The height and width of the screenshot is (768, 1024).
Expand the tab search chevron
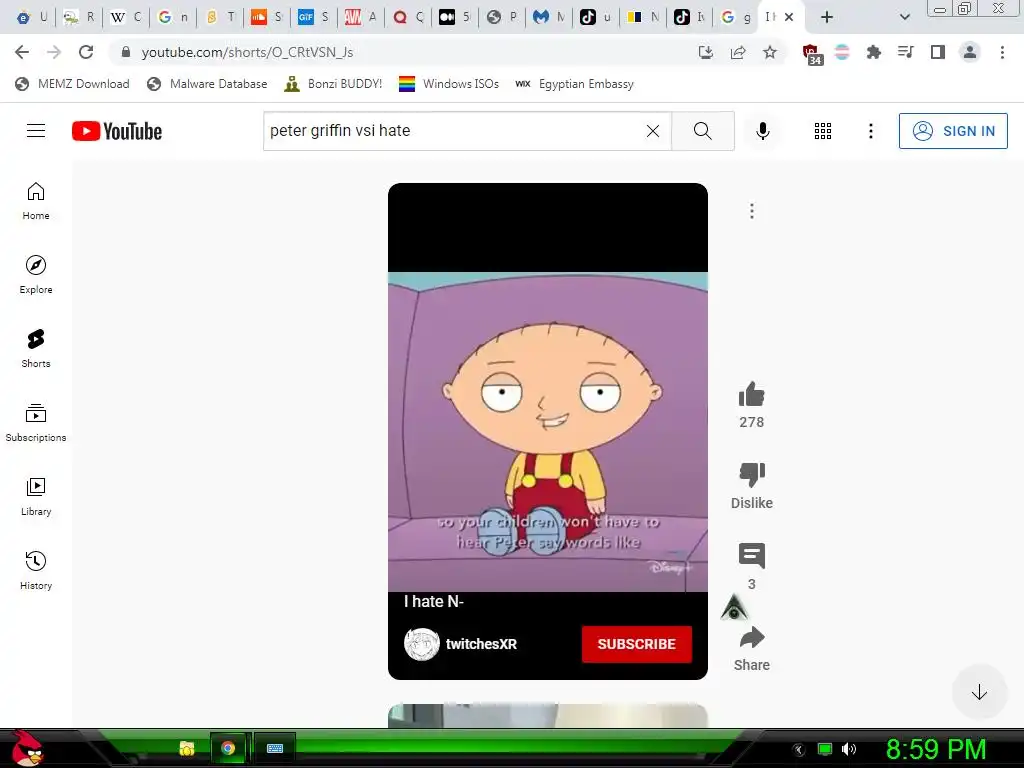pyautogui.click(x=904, y=17)
